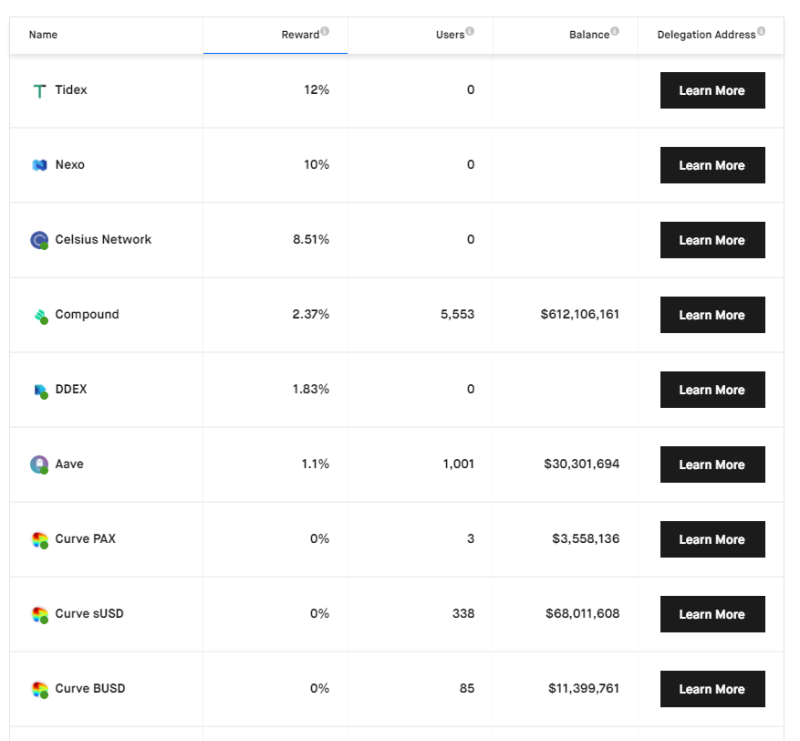Open Learn More for Tidex
The width and height of the screenshot is (800, 741).
coord(712,90)
